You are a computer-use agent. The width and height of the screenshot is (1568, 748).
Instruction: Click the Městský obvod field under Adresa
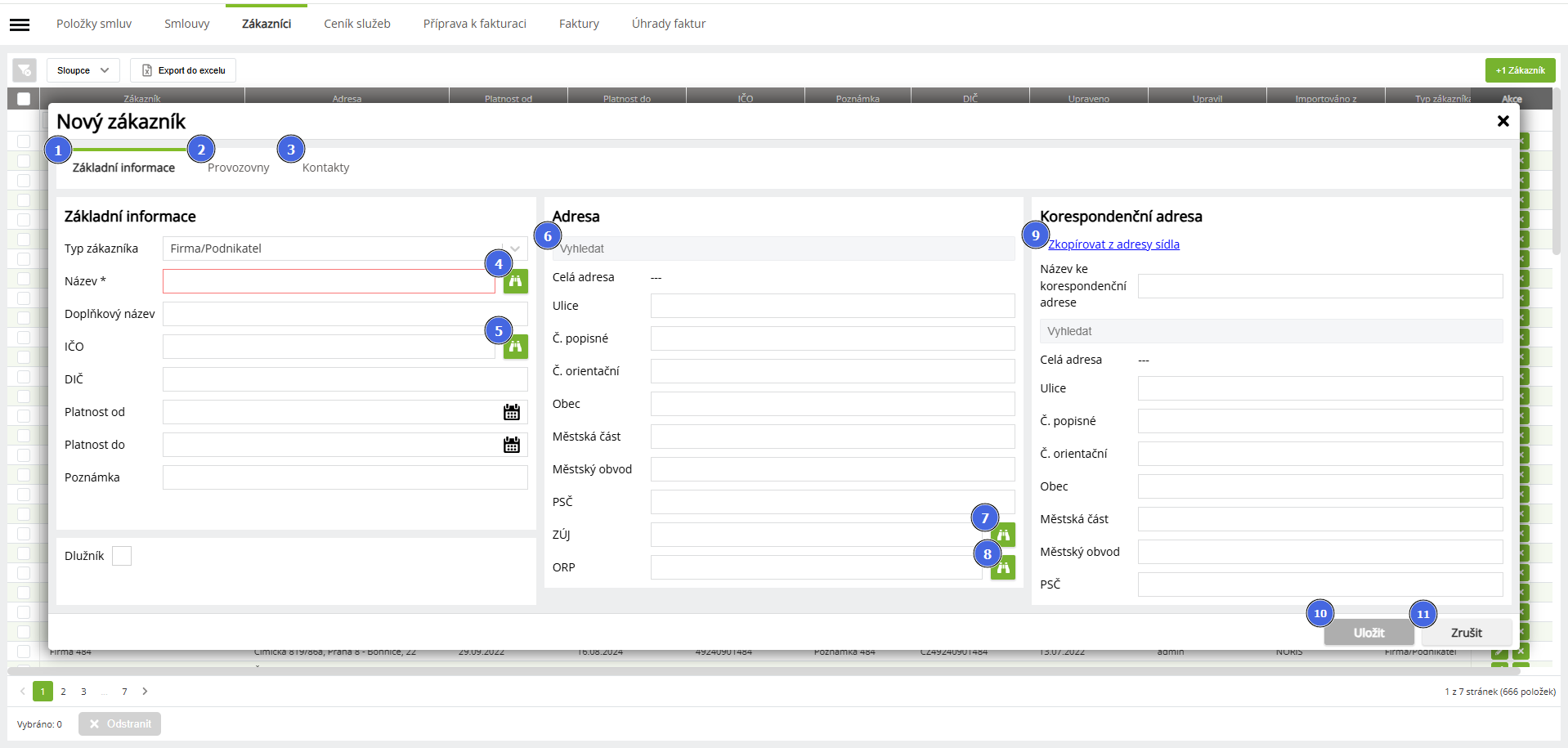coord(833,469)
